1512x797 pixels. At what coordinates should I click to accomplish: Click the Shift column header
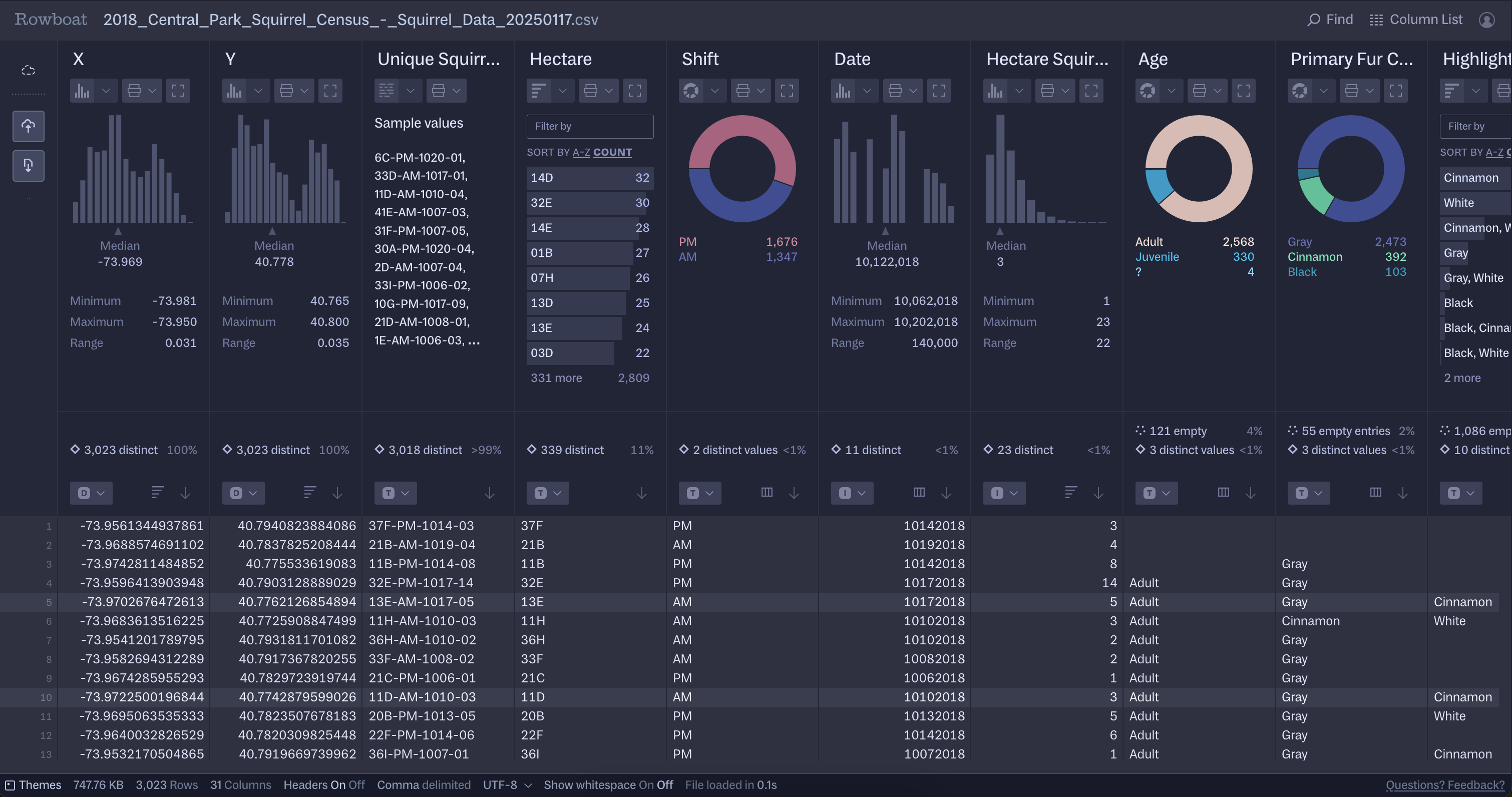coord(700,59)
